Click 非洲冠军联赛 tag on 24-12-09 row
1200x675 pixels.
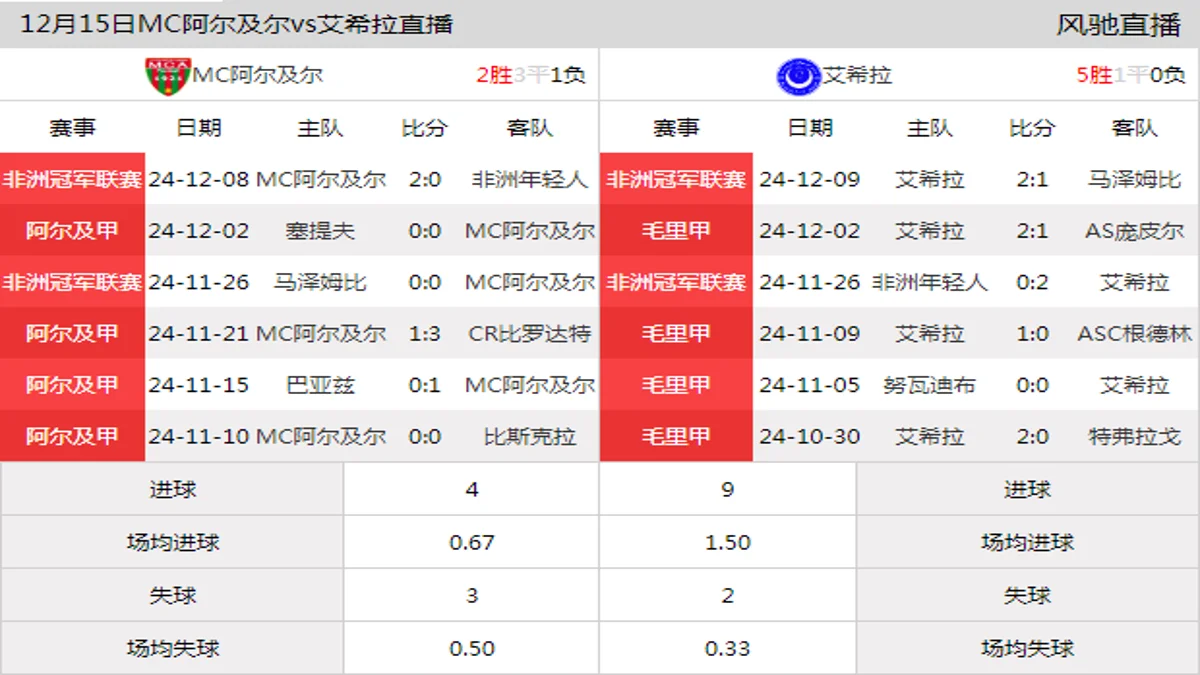[676, 179]
